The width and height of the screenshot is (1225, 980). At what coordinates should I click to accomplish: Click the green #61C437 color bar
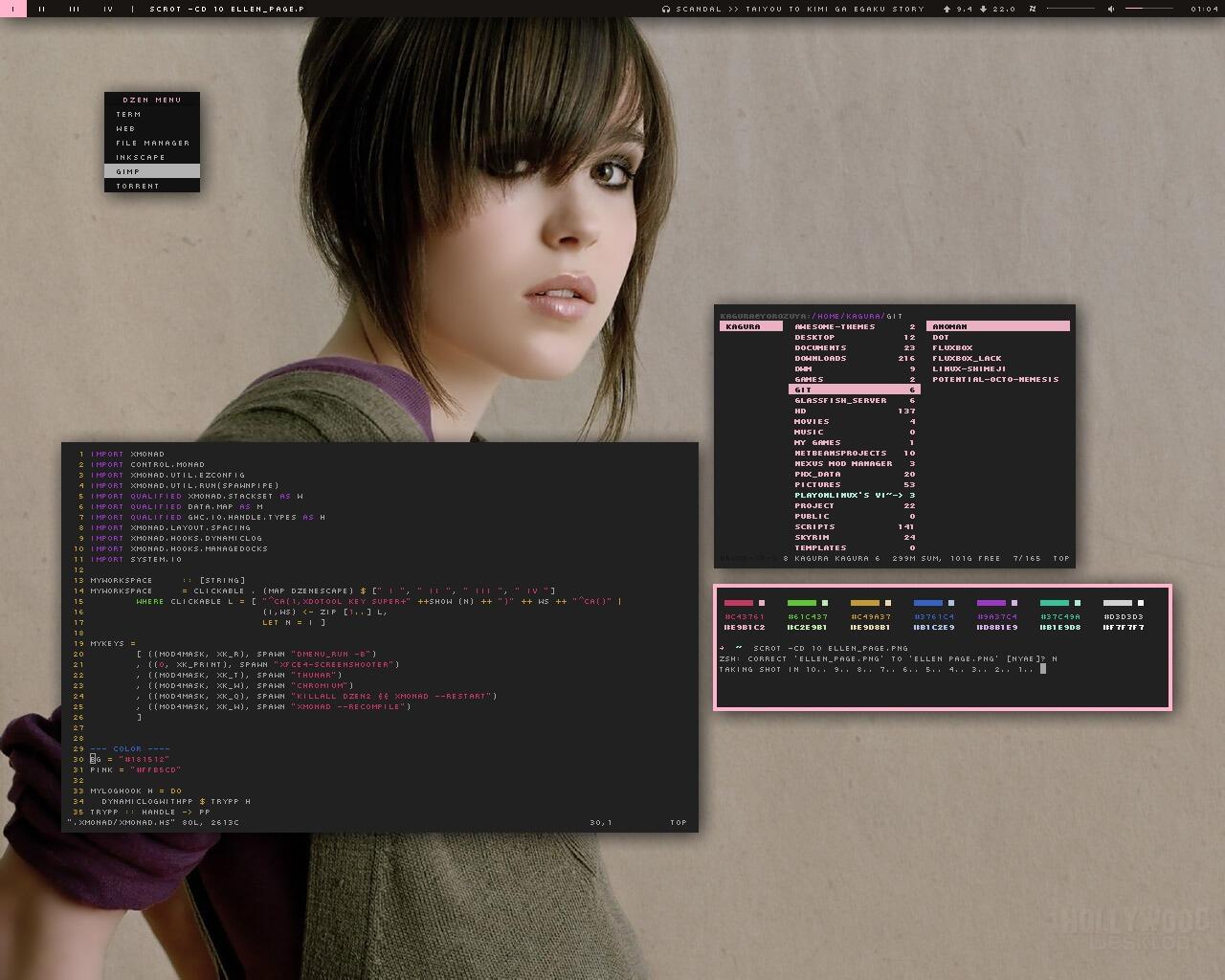click(802, 603)
